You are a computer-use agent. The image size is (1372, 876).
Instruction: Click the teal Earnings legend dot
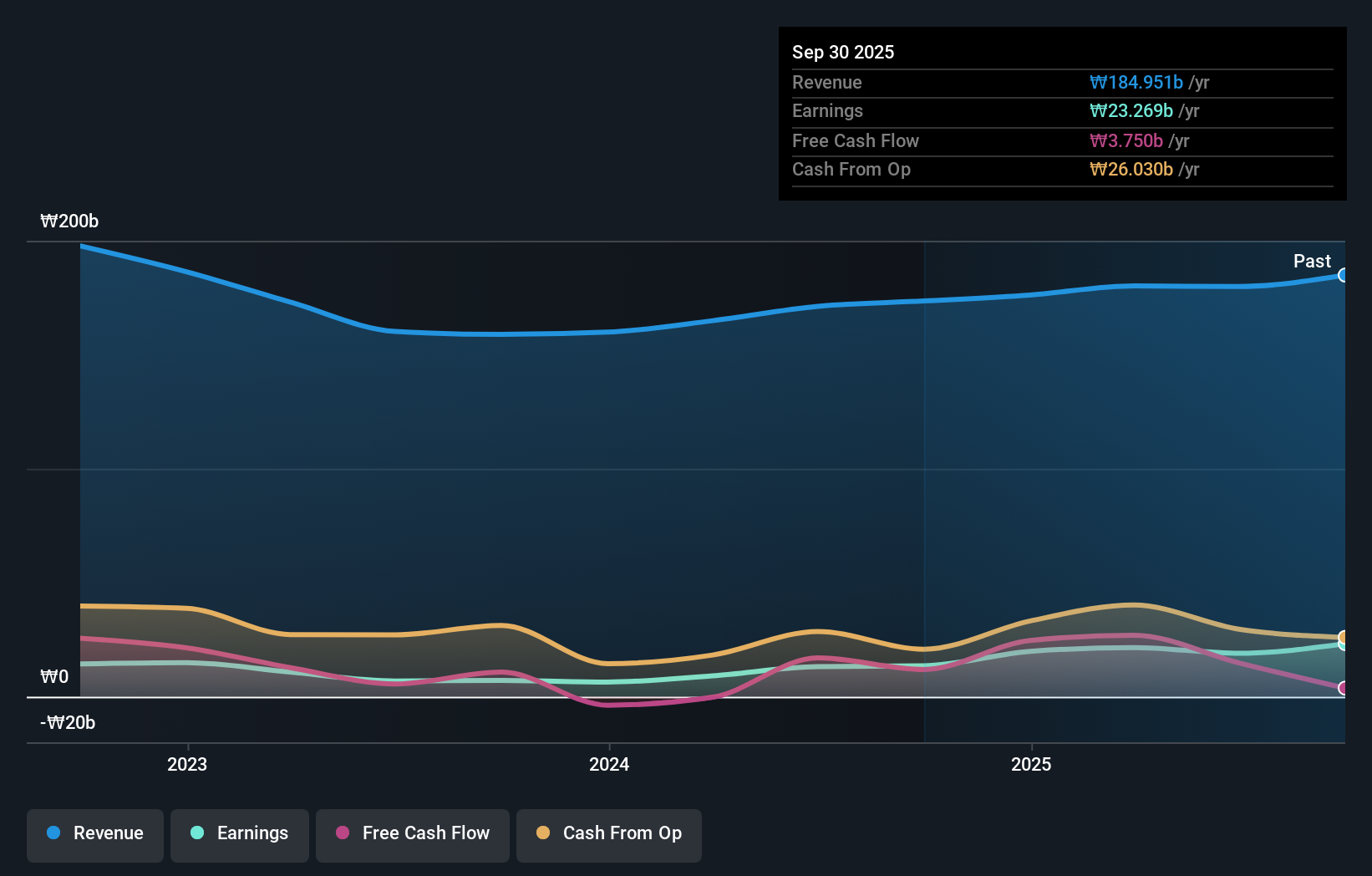click(x=196, y=833)
